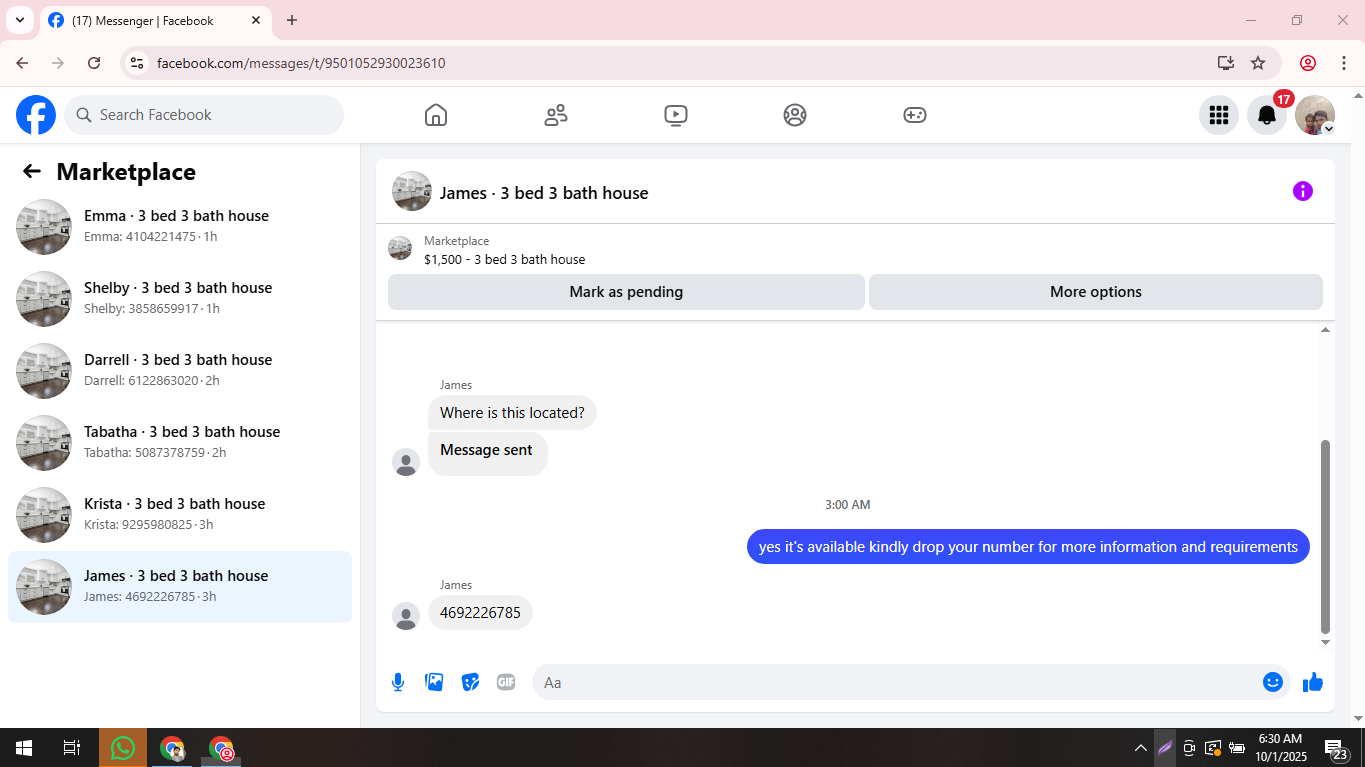Open WhatsApp from the taskbar

[123, 748]
